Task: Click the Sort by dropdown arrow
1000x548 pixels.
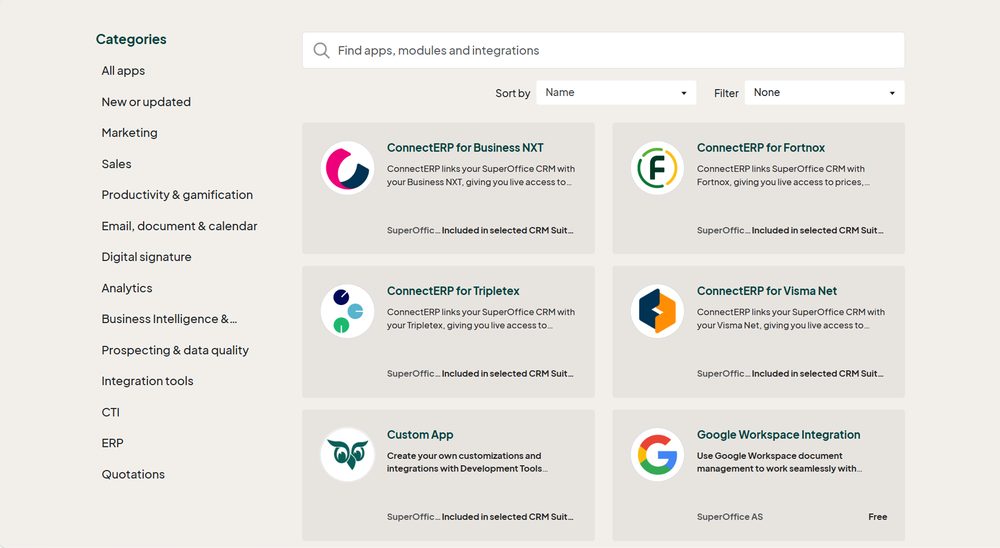Action: tap(684, 93)
